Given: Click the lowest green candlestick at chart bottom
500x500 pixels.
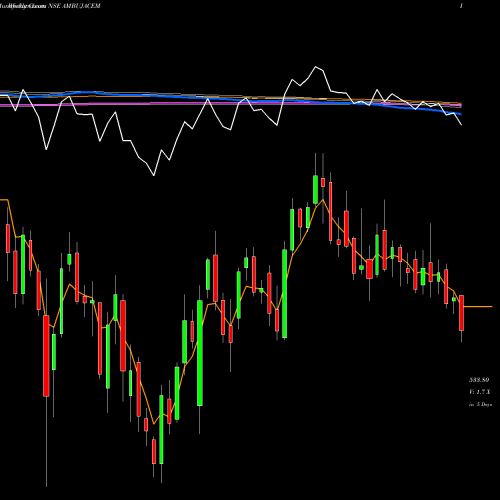Looking at the screenshot, I should tap(161, 429).
